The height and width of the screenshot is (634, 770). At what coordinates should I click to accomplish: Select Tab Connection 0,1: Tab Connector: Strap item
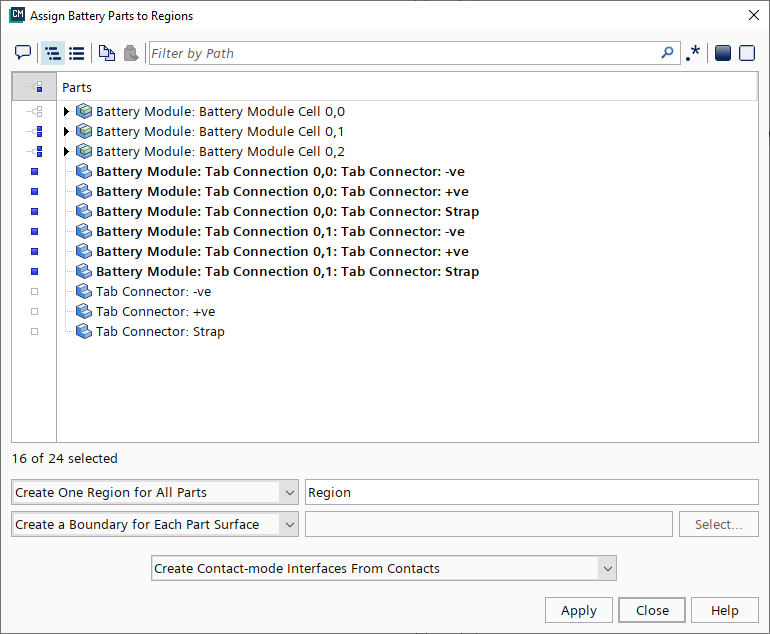click(287, 272)
